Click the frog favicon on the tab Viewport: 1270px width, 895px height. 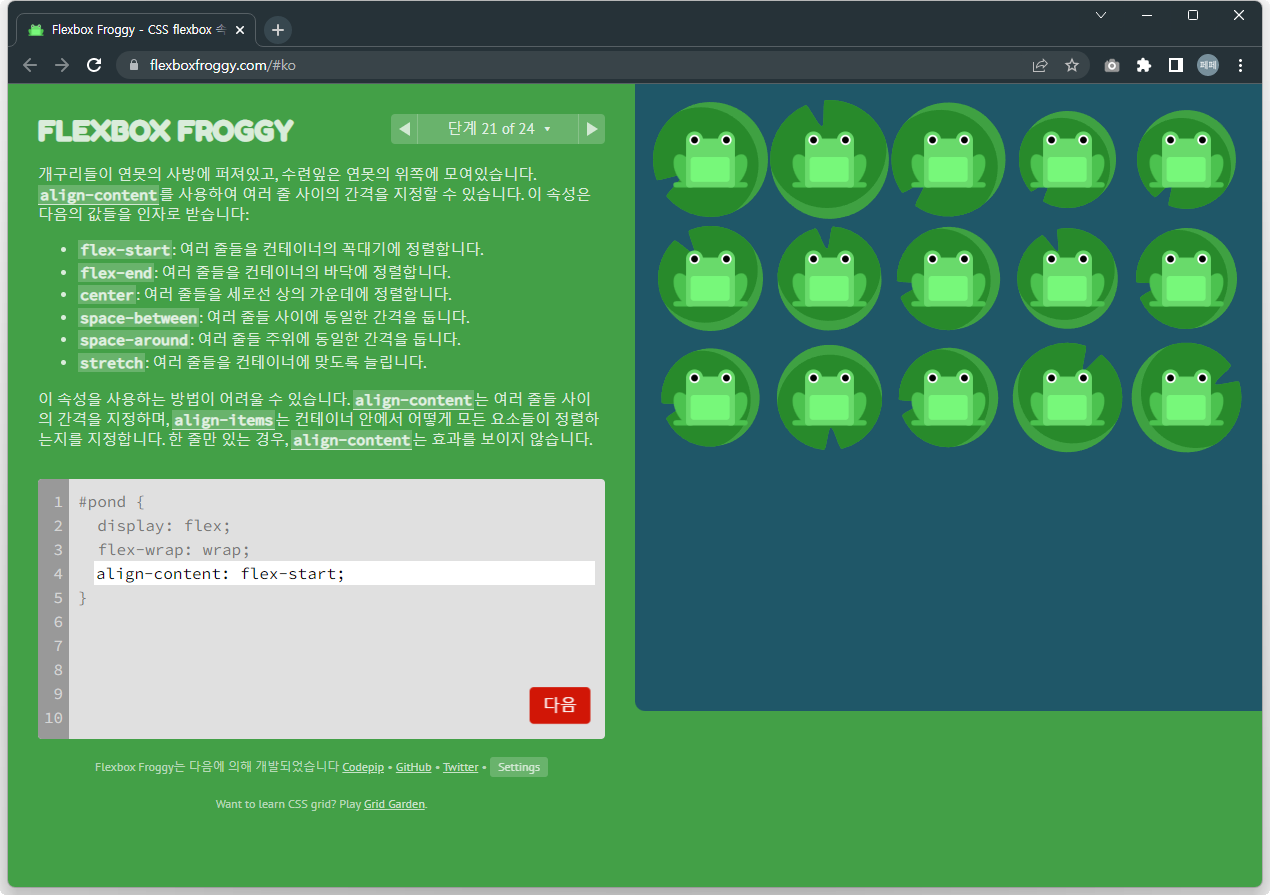pyautogui.click(x=36, y=30)
